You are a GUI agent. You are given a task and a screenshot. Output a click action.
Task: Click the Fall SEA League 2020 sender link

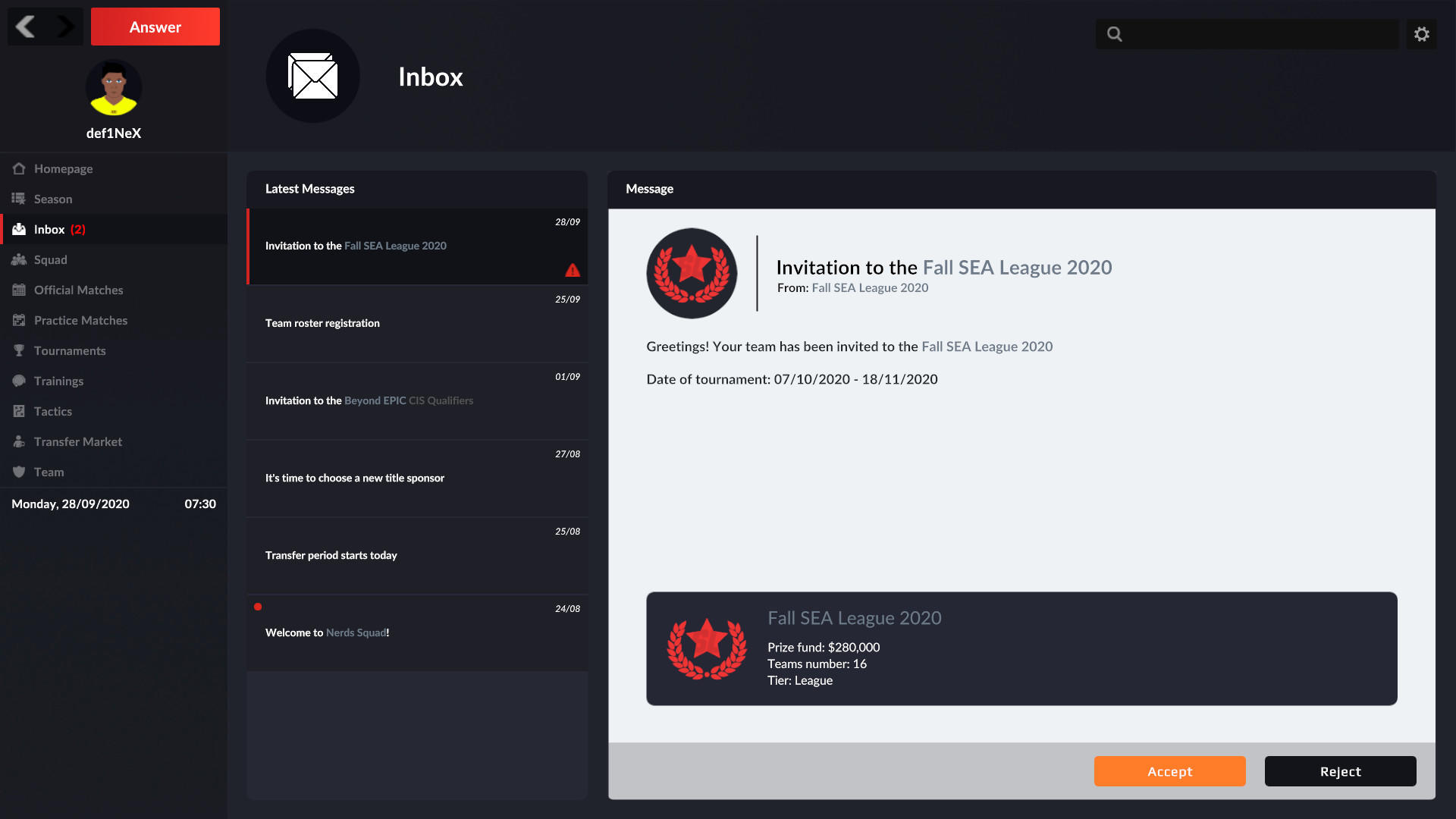[x=869, y=287]
